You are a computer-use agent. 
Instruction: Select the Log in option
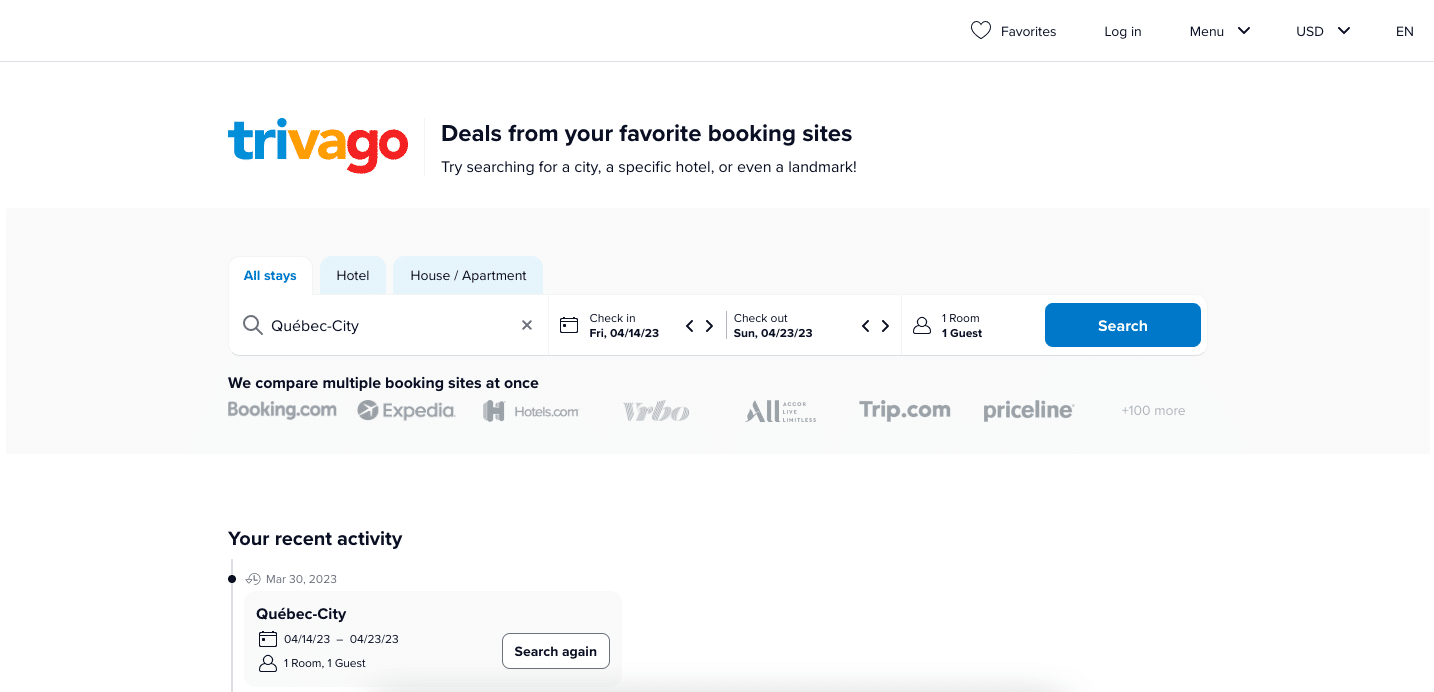[1122, 31]
